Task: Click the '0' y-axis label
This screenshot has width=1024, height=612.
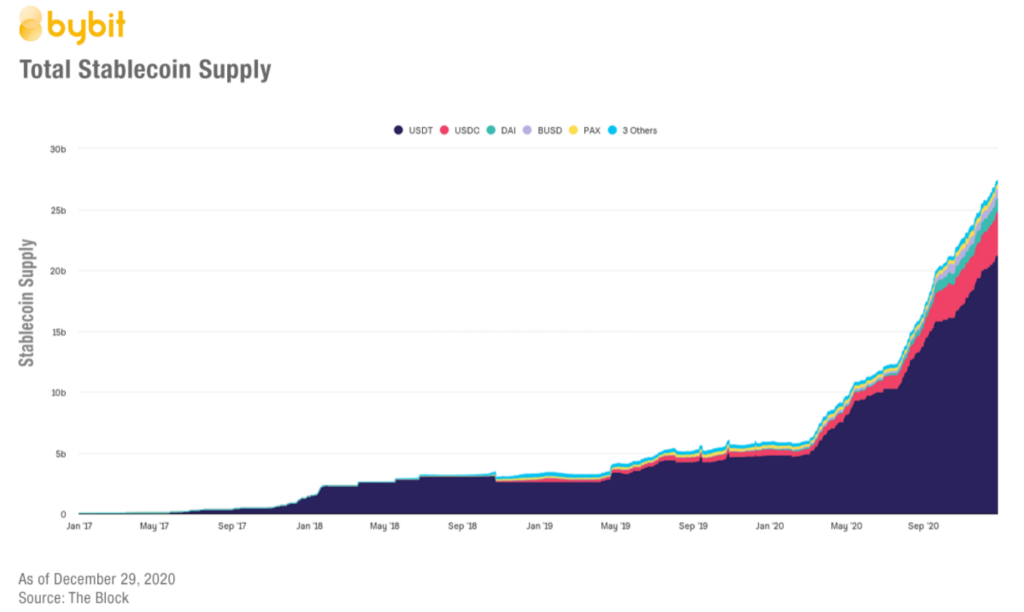Action: tap(63, 515)
